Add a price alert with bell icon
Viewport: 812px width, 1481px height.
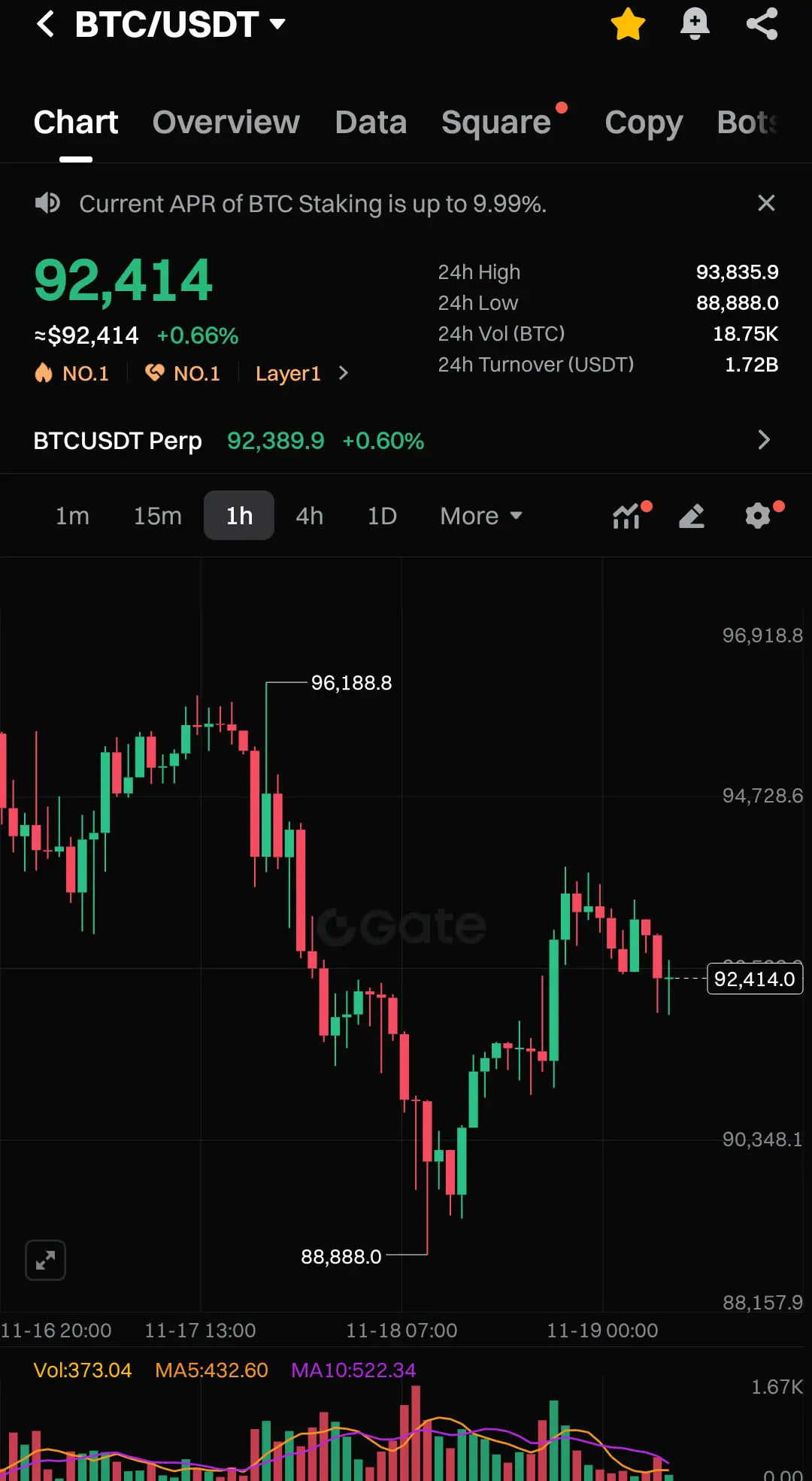click(x=695, y=24)
